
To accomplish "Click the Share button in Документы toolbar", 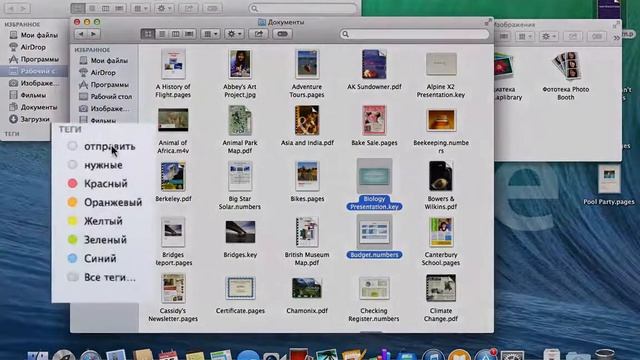I will click(258, 34).
